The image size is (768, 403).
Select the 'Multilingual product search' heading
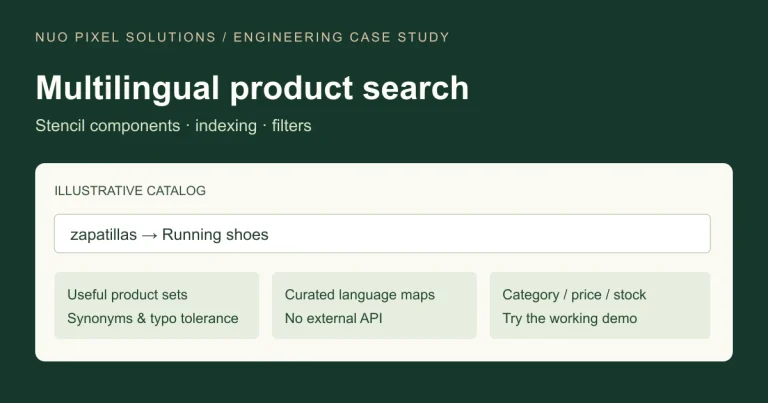pyautogui.click(x=252, y=88)
